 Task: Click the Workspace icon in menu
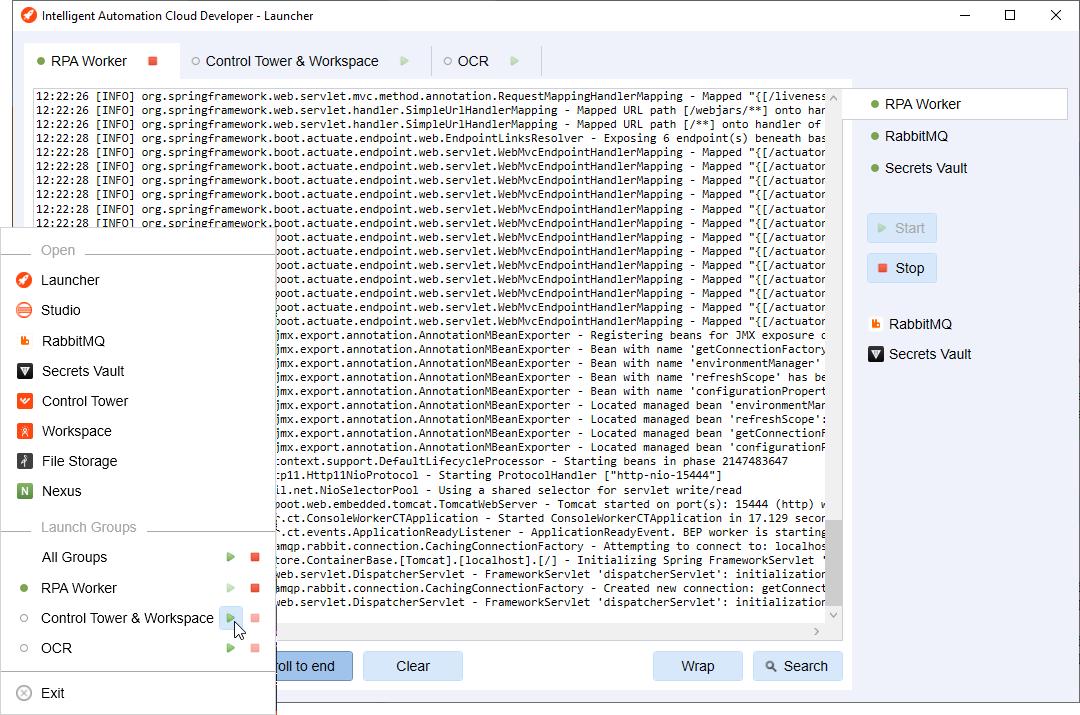25,431
